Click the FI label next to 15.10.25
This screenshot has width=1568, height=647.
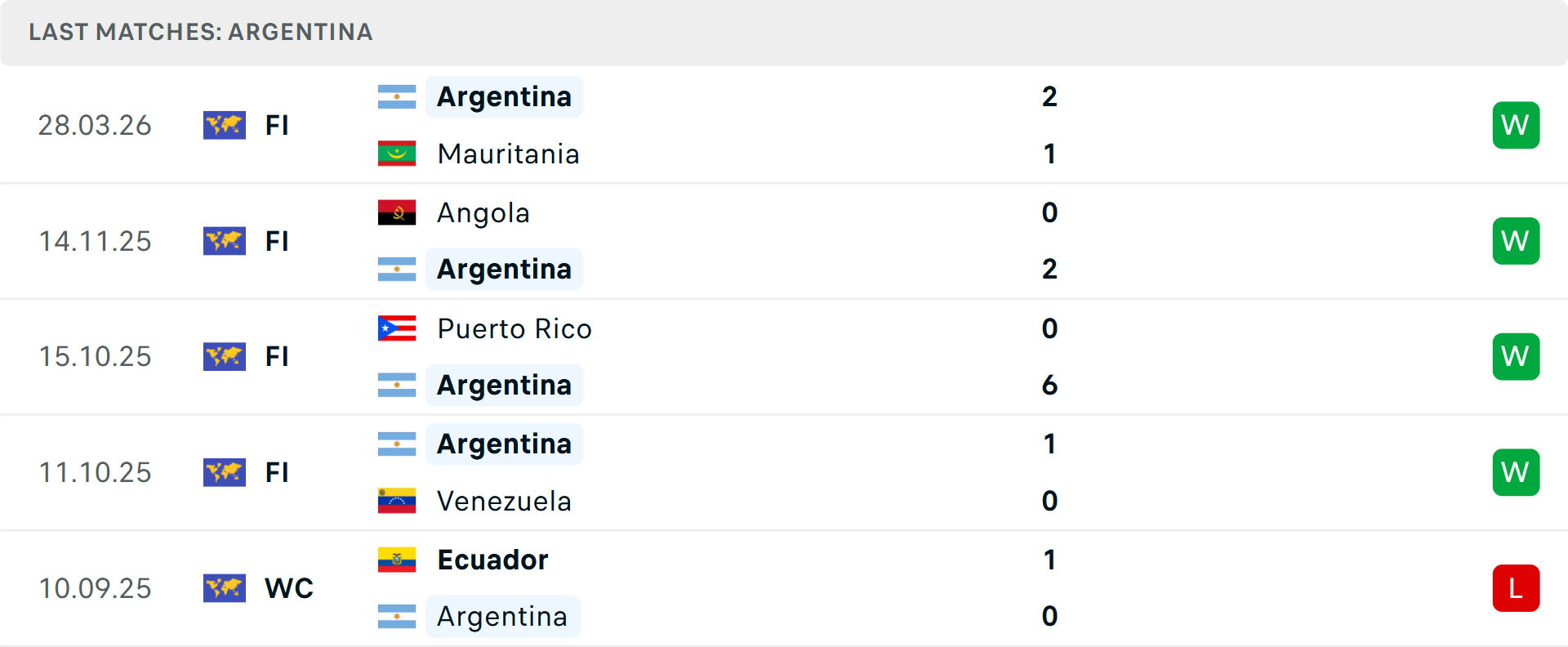tap(278, 356)
